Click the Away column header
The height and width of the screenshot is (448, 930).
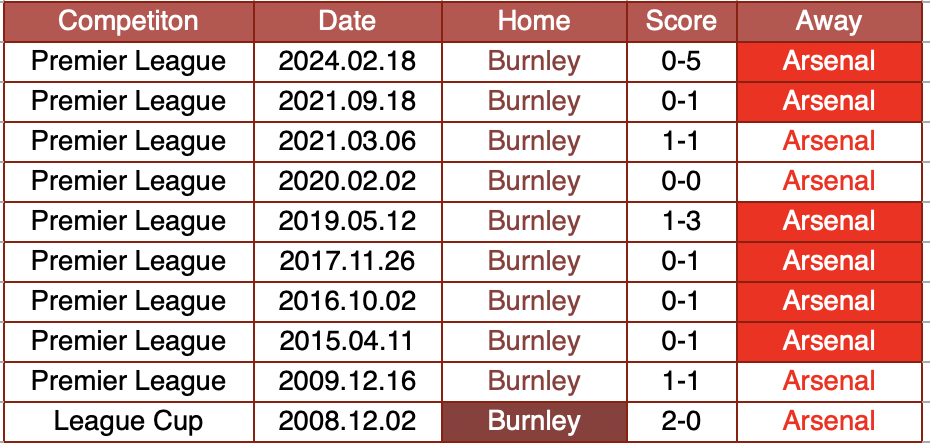(x=829, y=21)
